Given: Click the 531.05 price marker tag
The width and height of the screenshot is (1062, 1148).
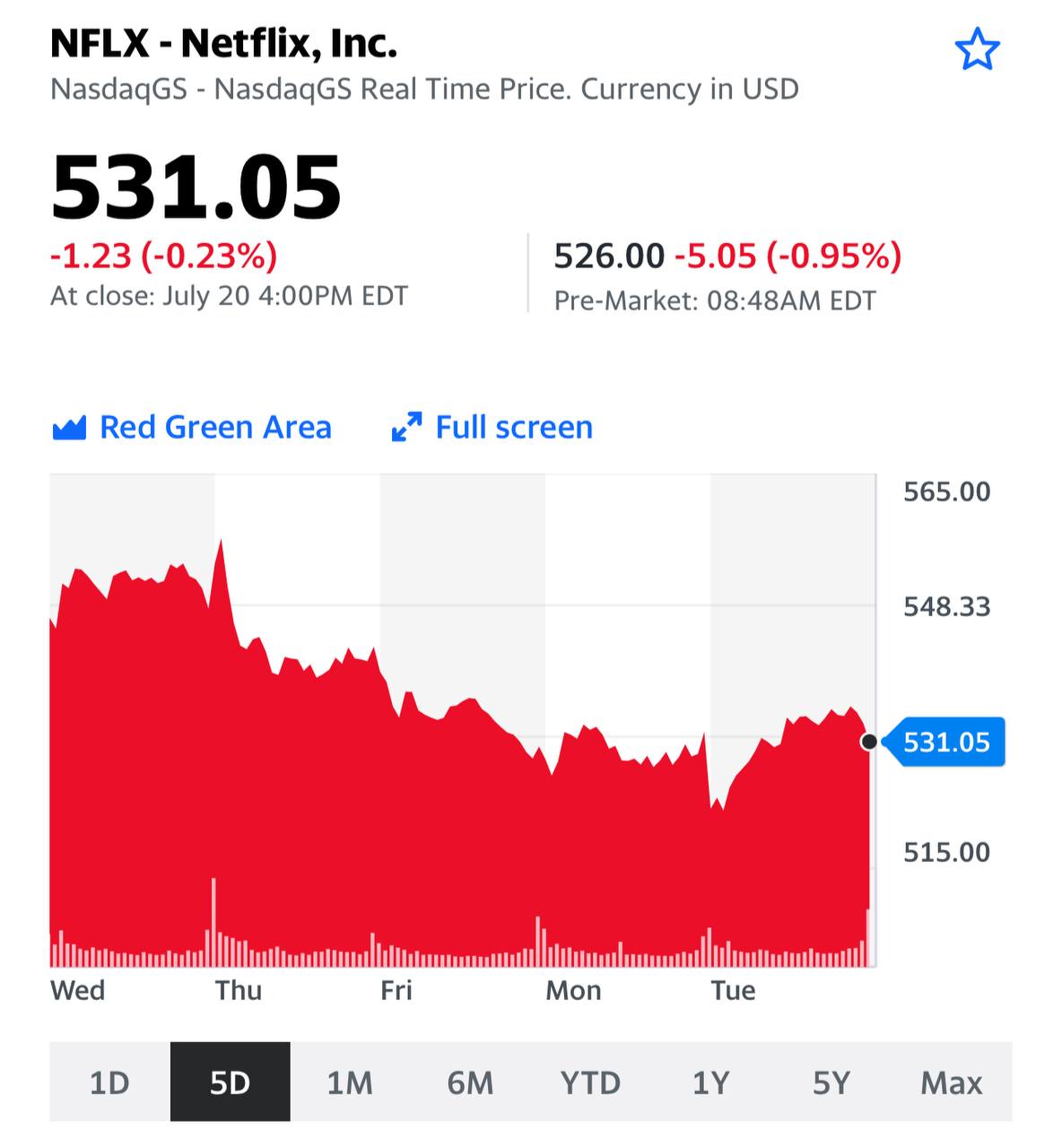Looking at the screenshot, I should tap(944, 742).
